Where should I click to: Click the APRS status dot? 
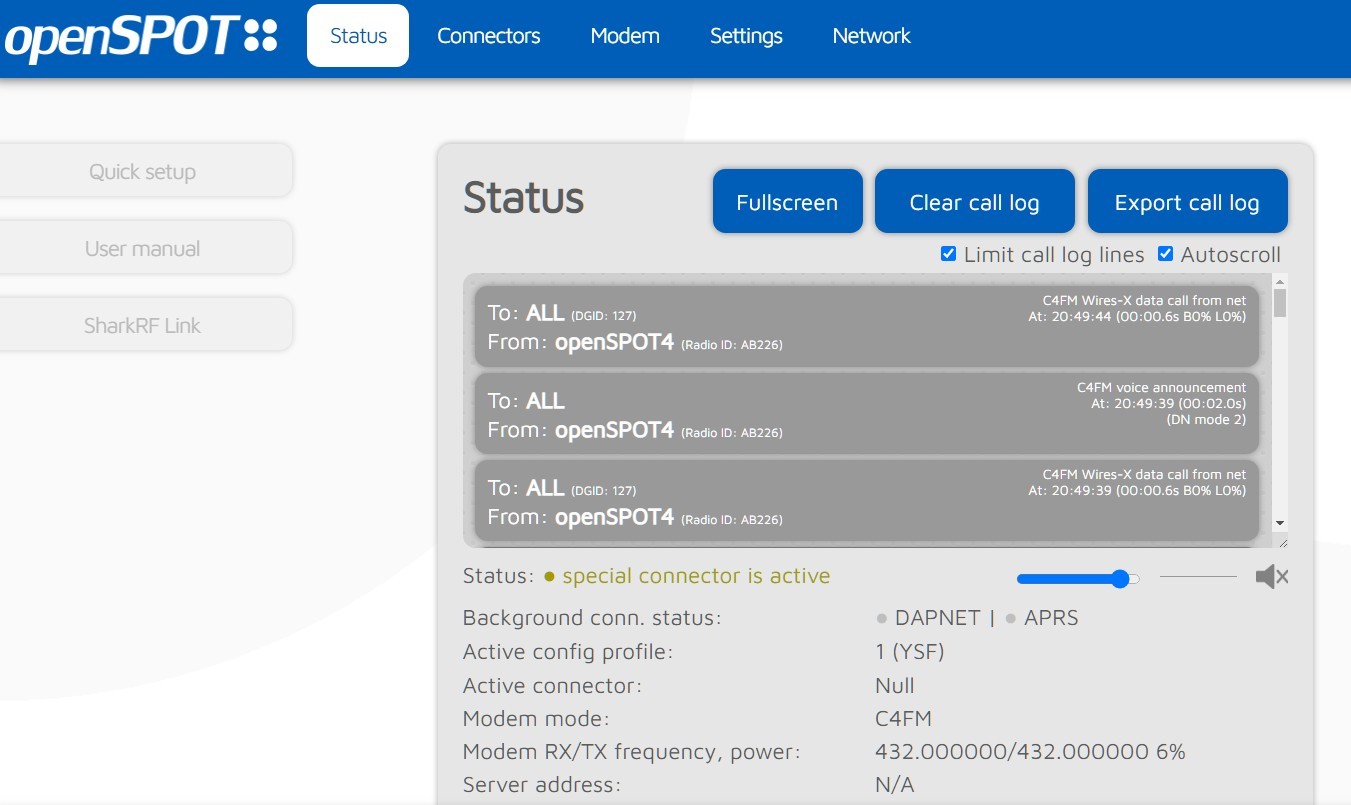tap(1011, 618)
